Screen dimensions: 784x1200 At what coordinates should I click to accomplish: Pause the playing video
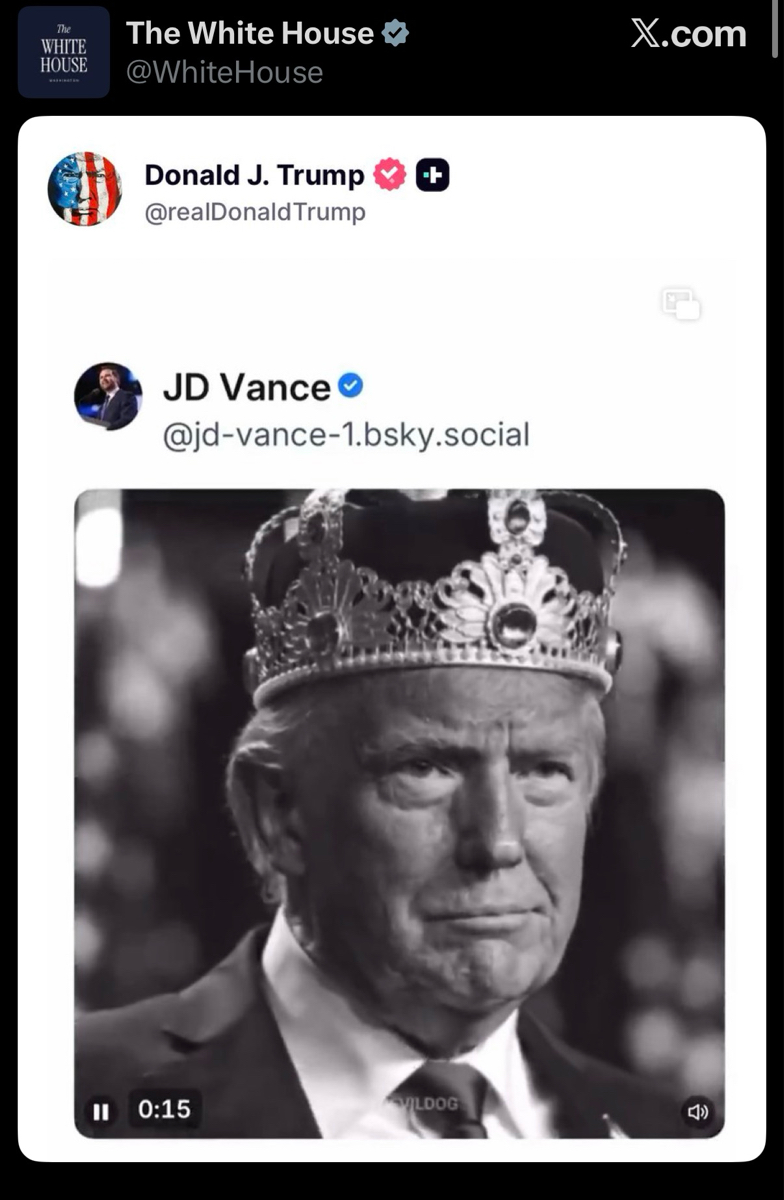(100, 1110)
